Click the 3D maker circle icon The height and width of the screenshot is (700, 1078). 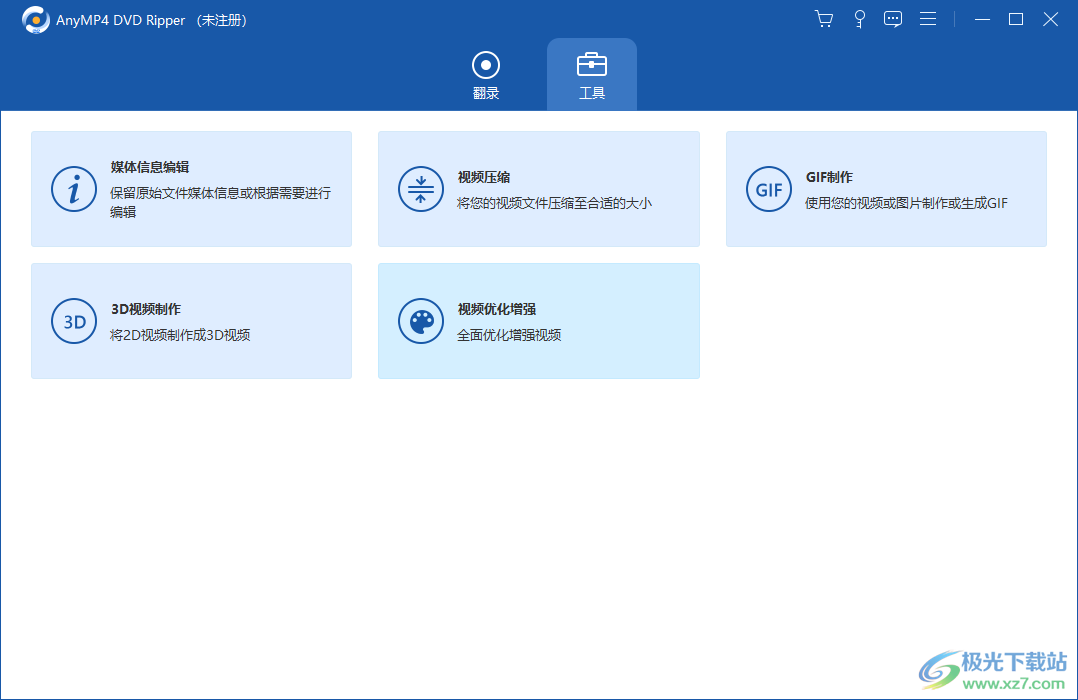pos(74,321)
